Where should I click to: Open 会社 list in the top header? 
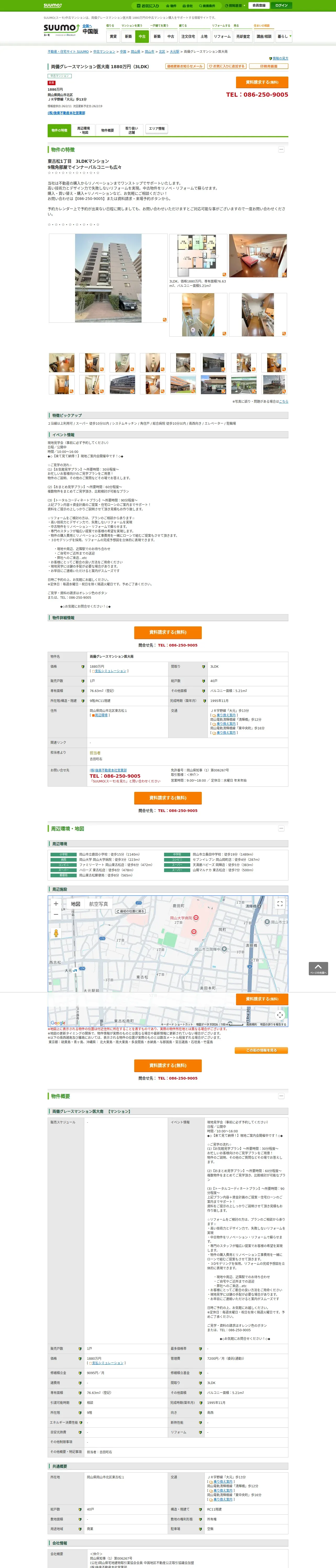coord(188,5)
